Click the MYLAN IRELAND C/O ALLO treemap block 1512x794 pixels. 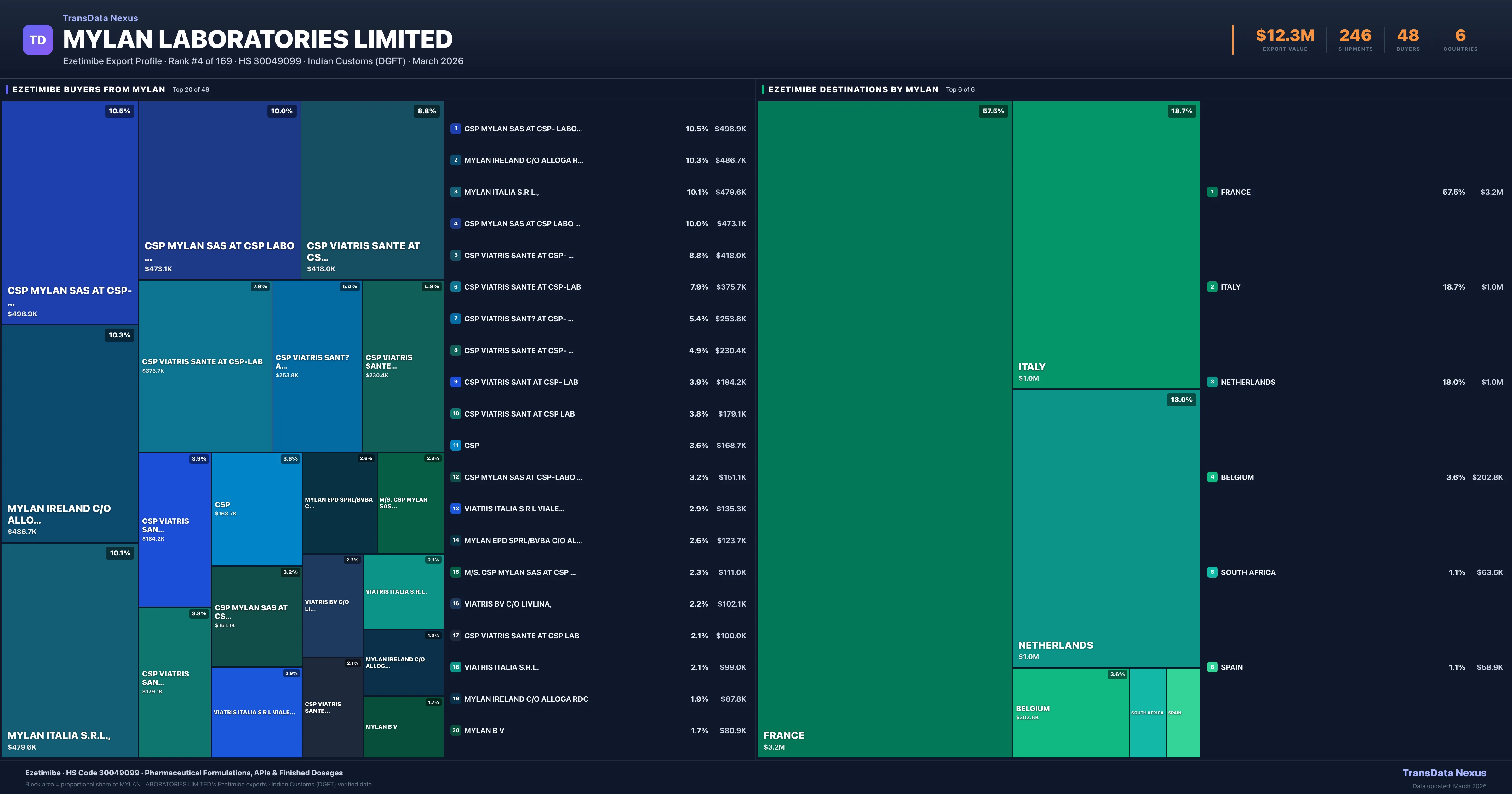pos(69,434)
